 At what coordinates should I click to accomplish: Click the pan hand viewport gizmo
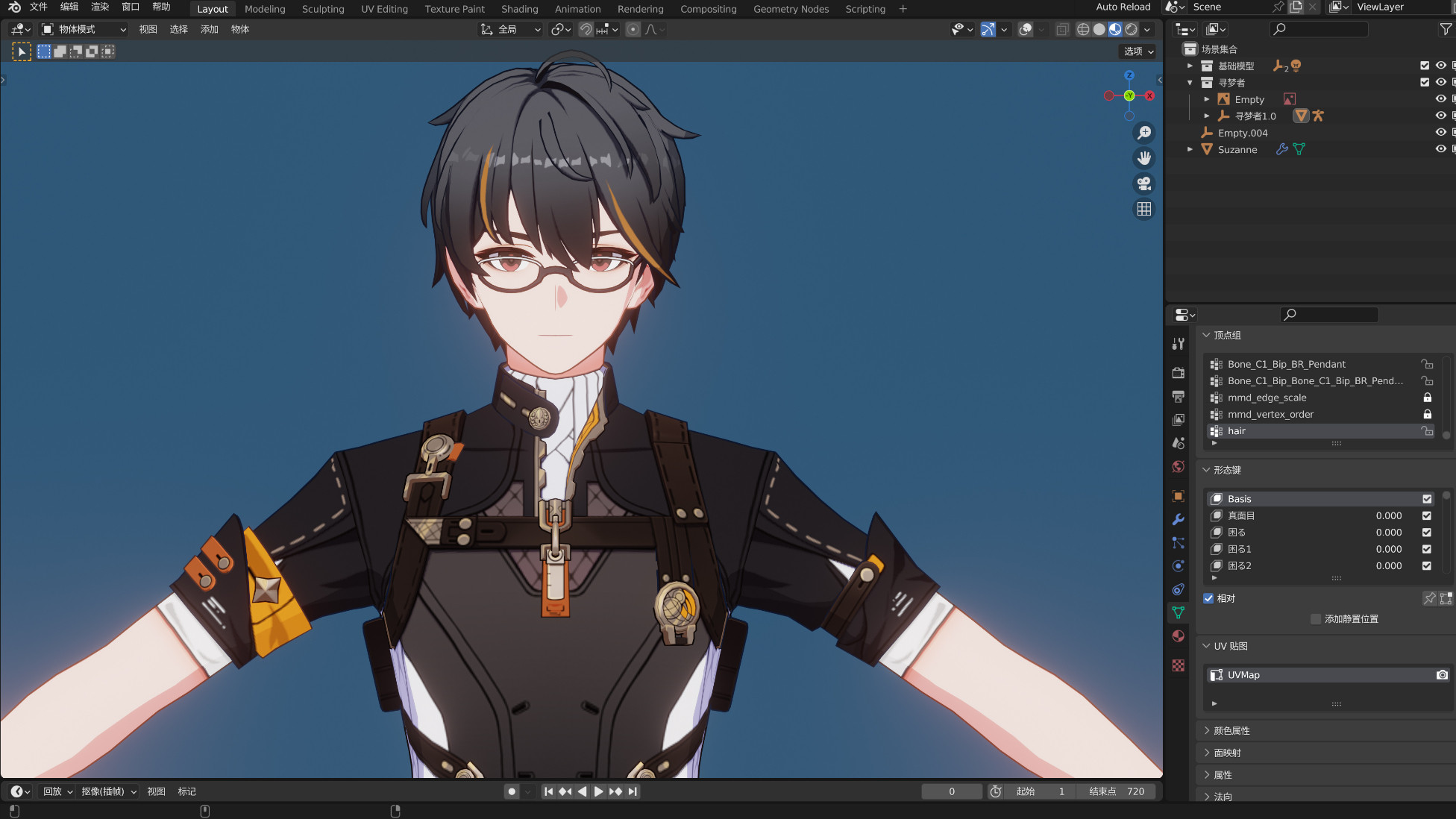tap(1143, 158)
